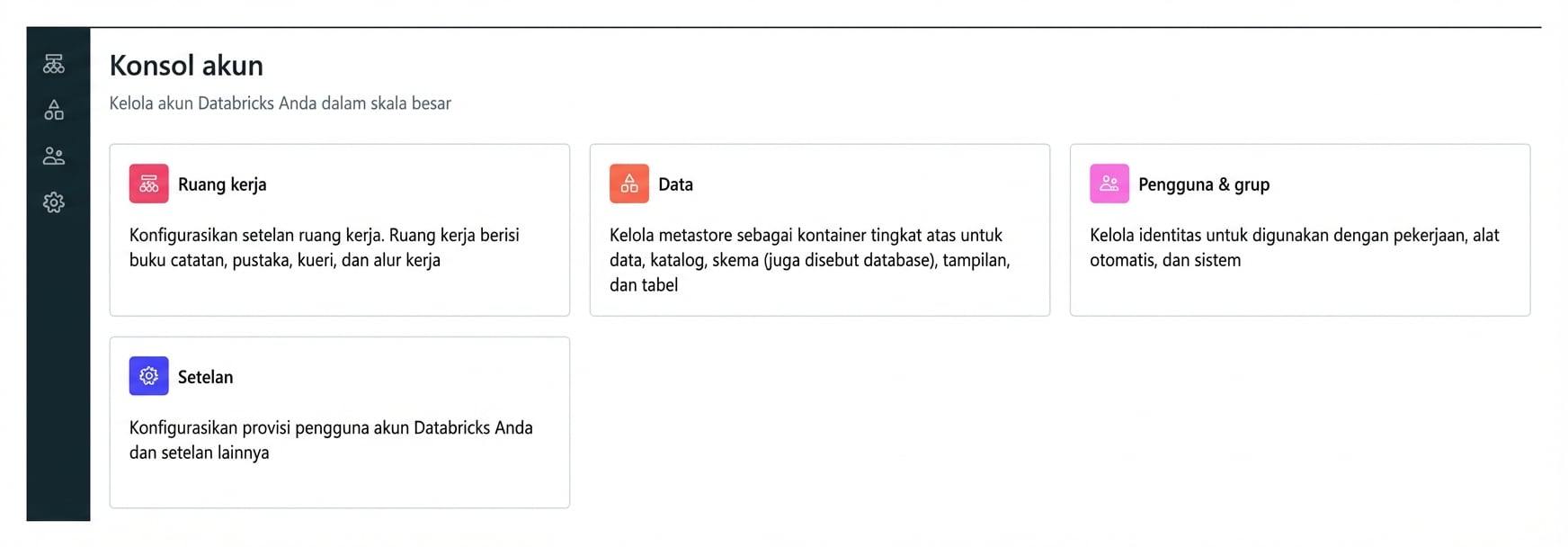
Task: Click the Data card title text
Action: (675, 184)
